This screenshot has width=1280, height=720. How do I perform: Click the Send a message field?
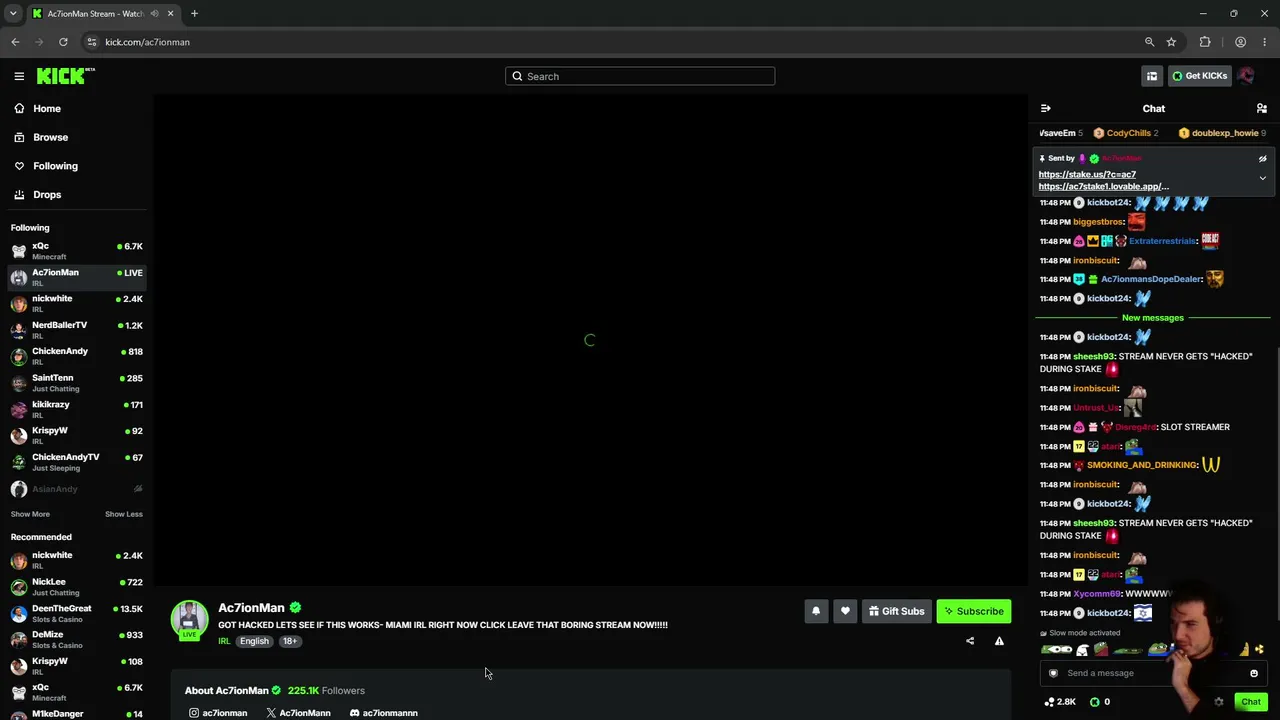(1152, 673)
